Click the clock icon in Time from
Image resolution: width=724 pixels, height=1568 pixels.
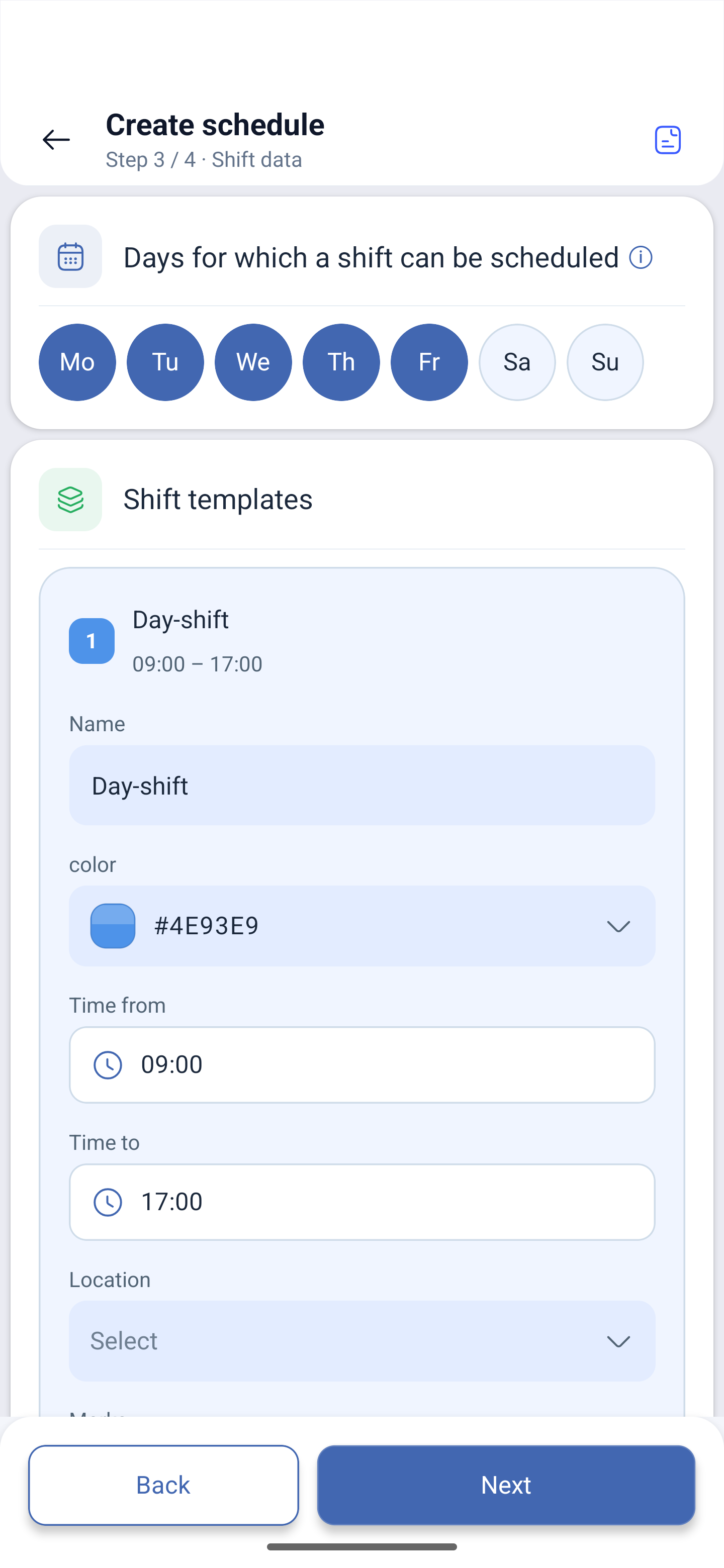[108, 1064]
